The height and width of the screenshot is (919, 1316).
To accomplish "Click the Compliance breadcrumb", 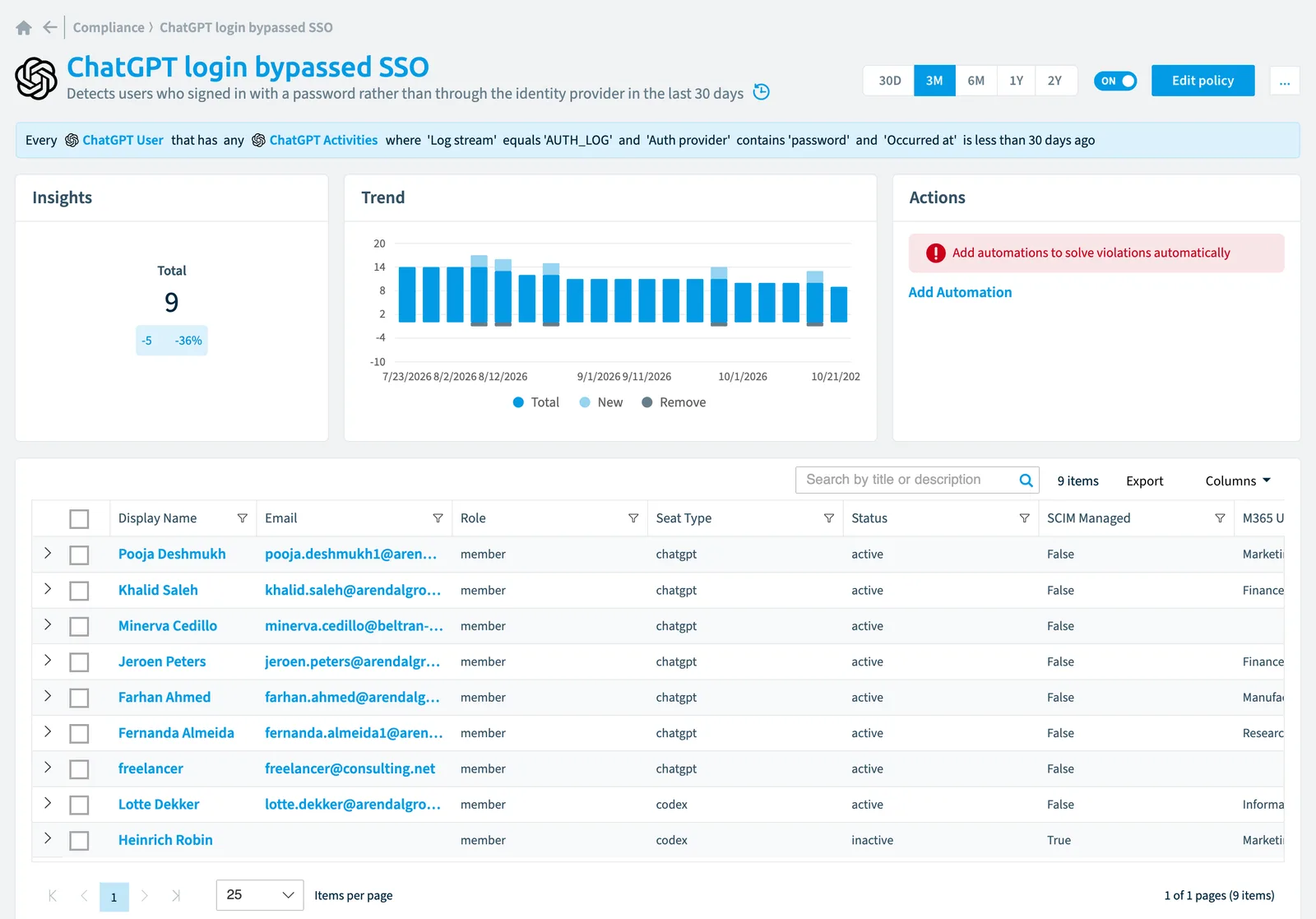I will [x=109, y=27].
